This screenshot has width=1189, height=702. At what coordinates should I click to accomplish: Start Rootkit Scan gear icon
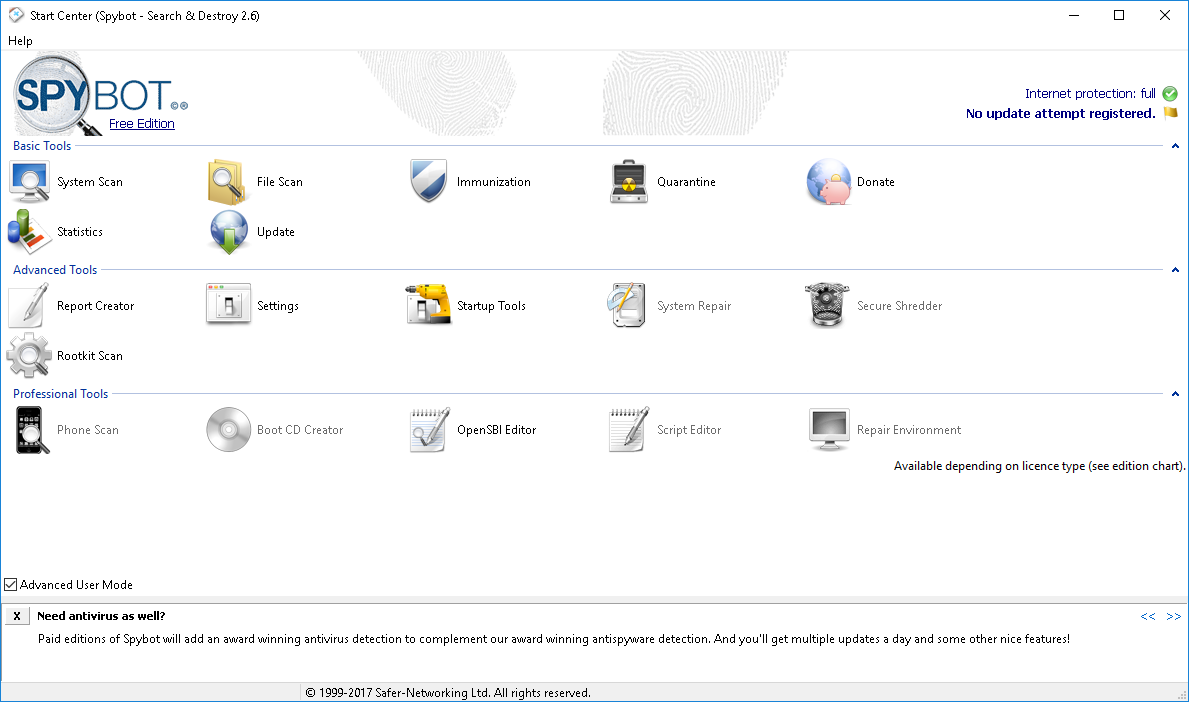point(29,355)
